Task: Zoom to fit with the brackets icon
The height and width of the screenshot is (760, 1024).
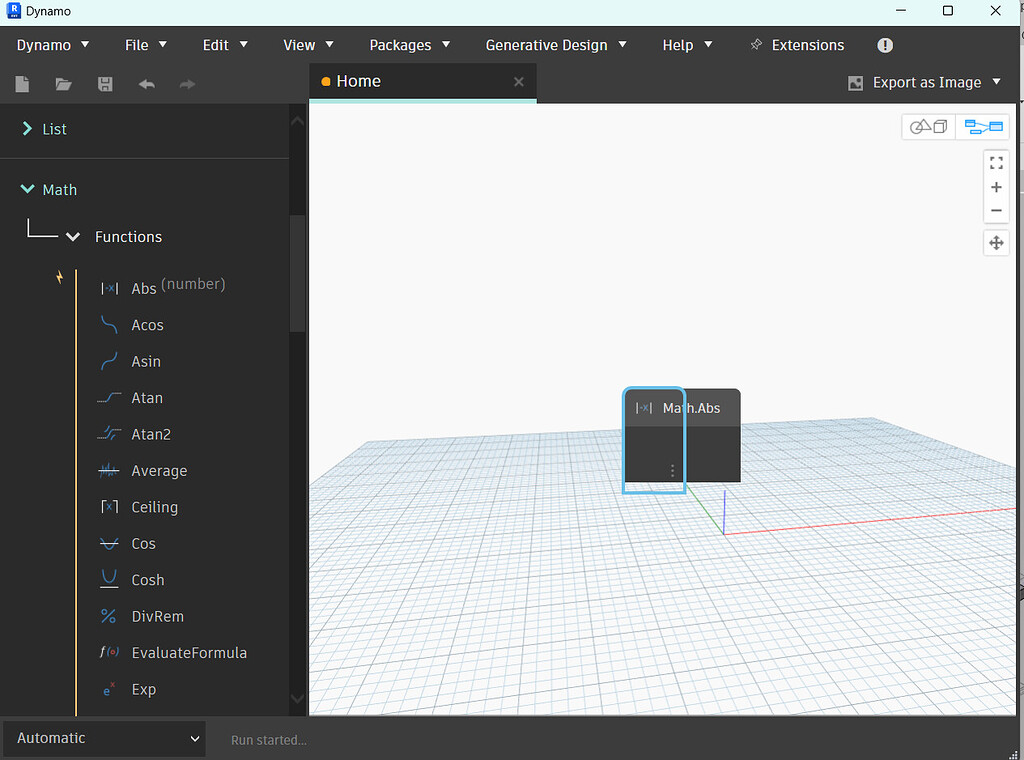Action: tap(997, 163)
